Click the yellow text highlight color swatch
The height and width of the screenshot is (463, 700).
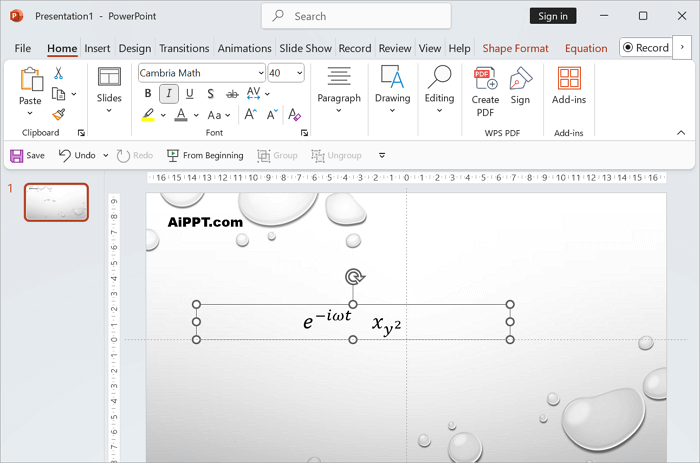click(148, 115)
